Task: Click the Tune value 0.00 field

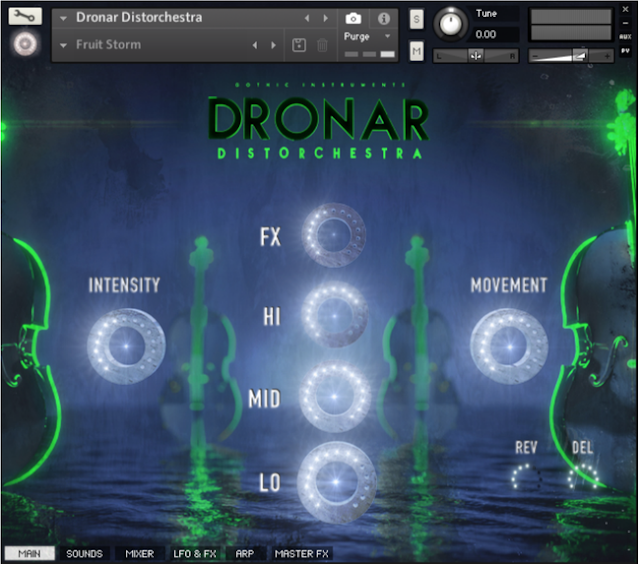Action: pos(495,34)
